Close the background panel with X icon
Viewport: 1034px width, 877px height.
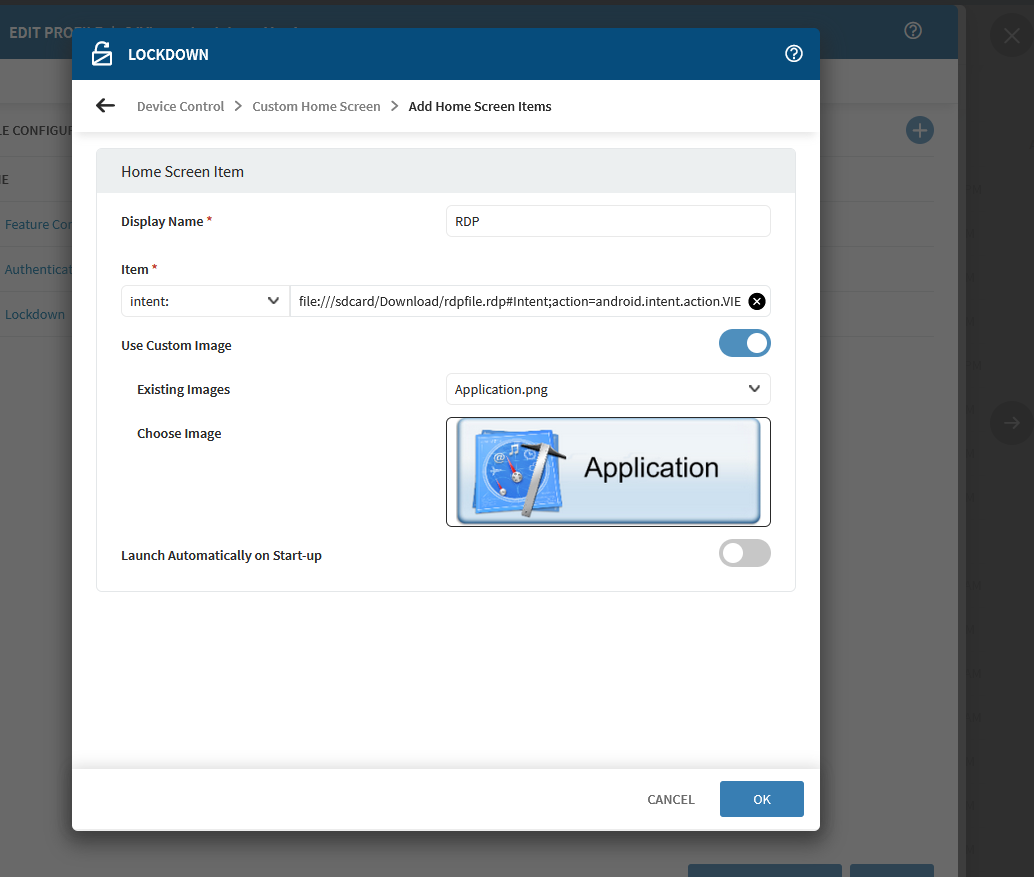(1011, 35)
